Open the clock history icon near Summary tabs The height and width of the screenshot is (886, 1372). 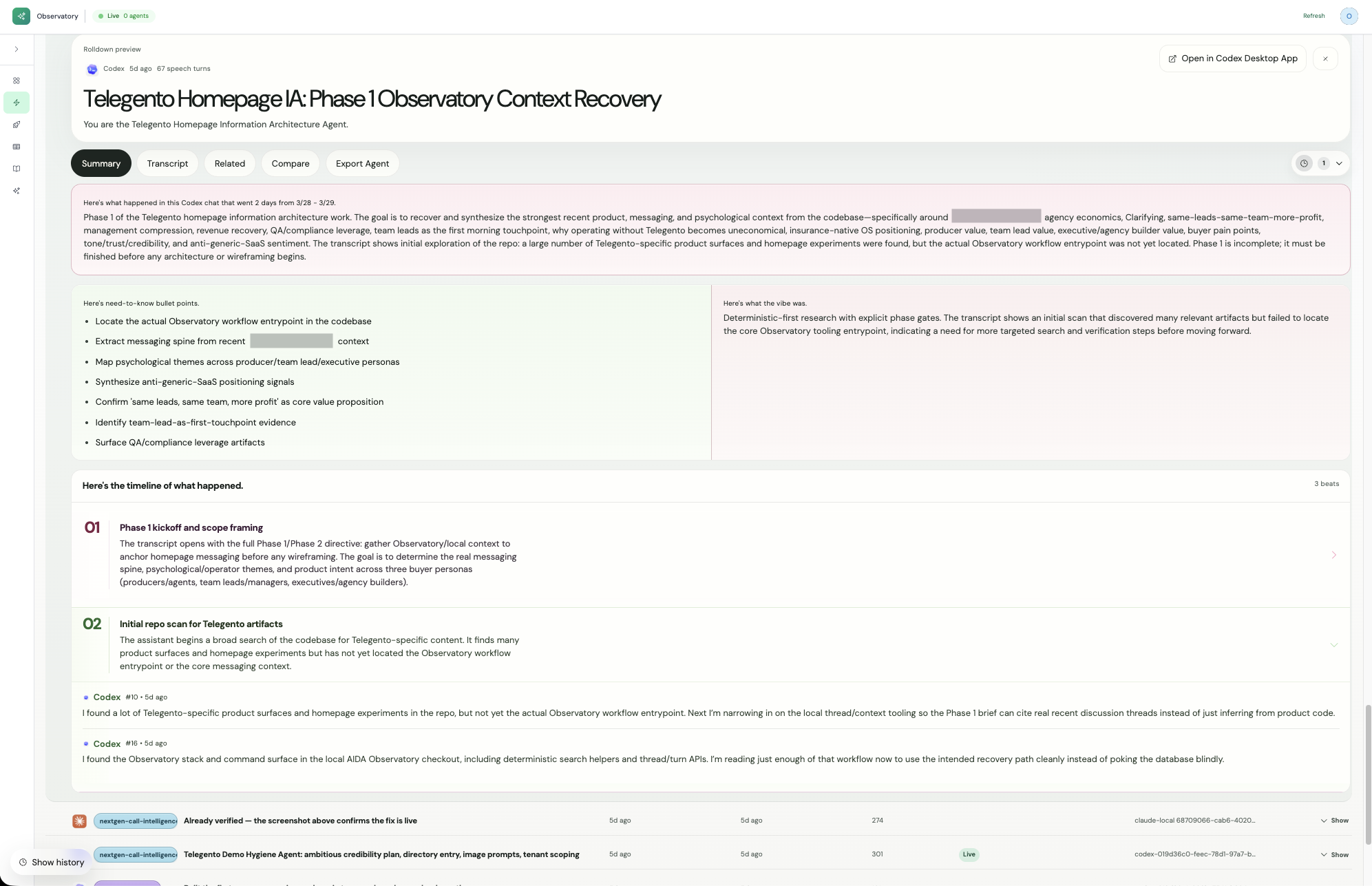(1303, 163)
